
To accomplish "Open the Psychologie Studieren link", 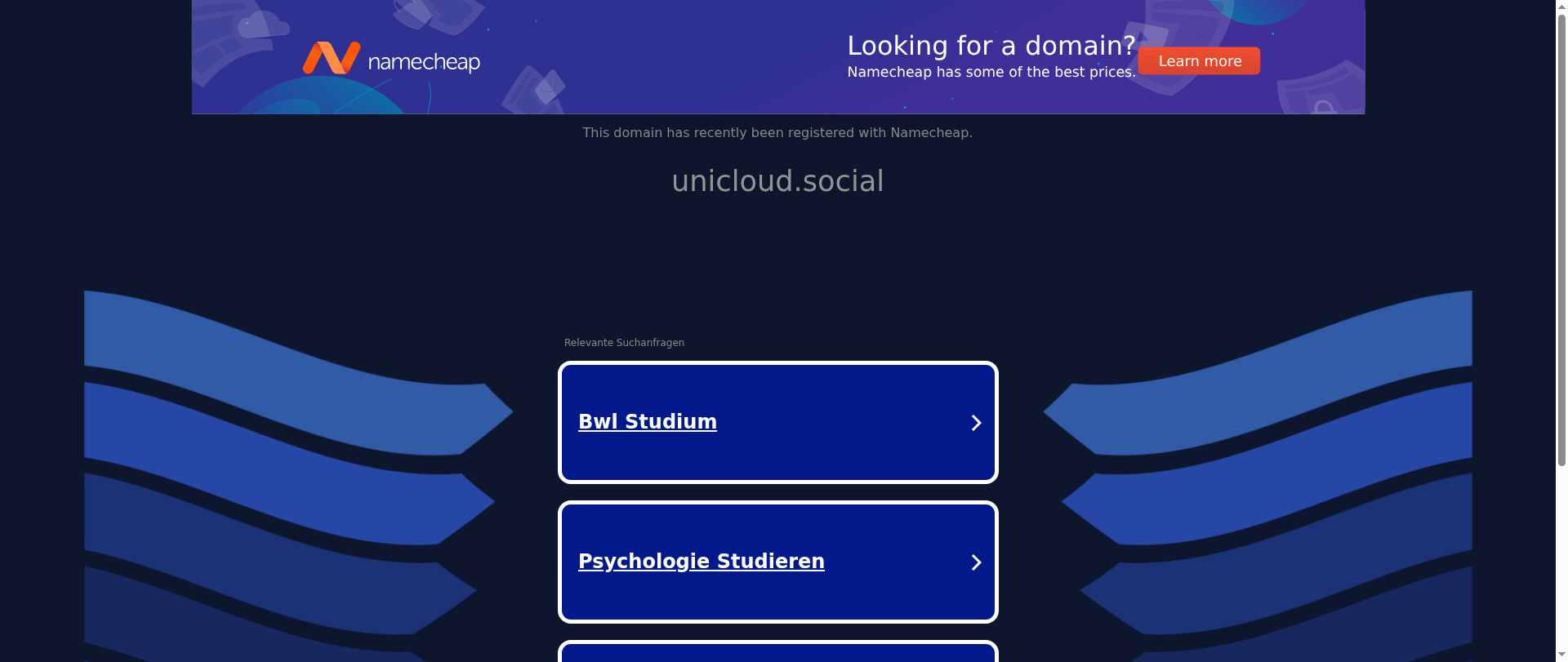I will coord(702,561).
